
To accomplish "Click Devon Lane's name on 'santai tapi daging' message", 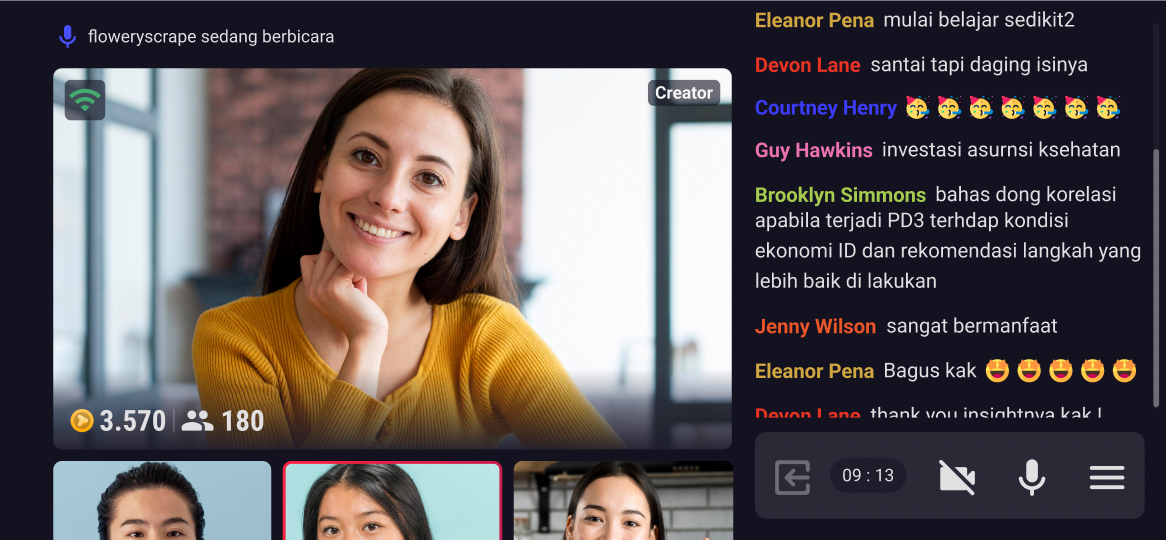I will (x=808, y=65).
